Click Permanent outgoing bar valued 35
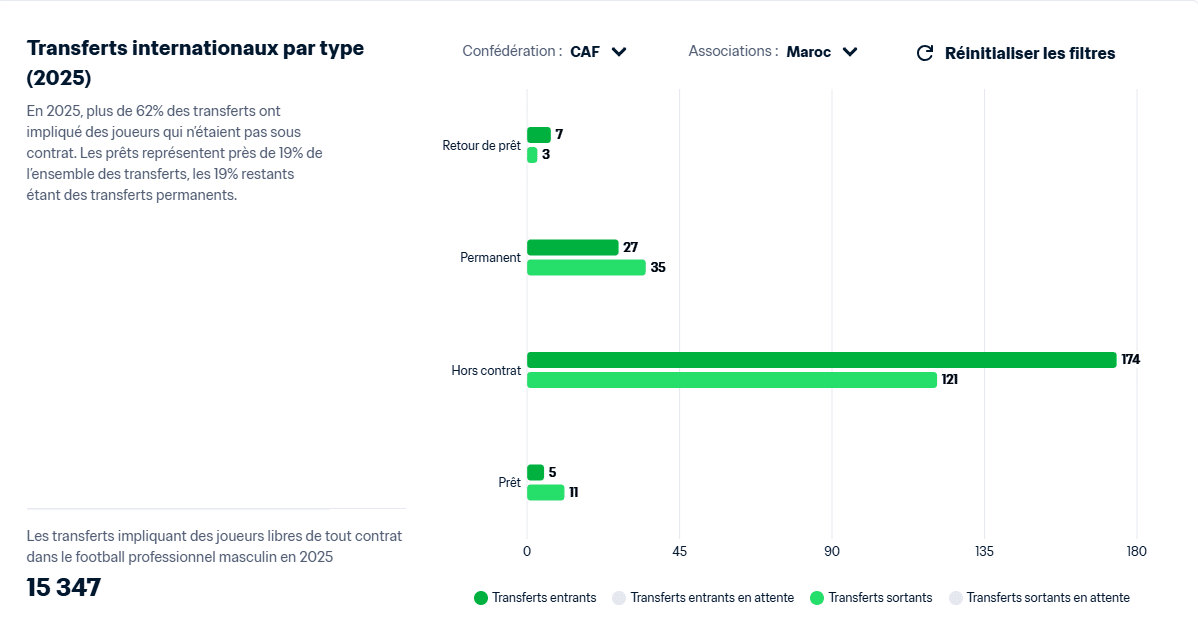The height and width of the screenshot is (640, 1198). 585,268
